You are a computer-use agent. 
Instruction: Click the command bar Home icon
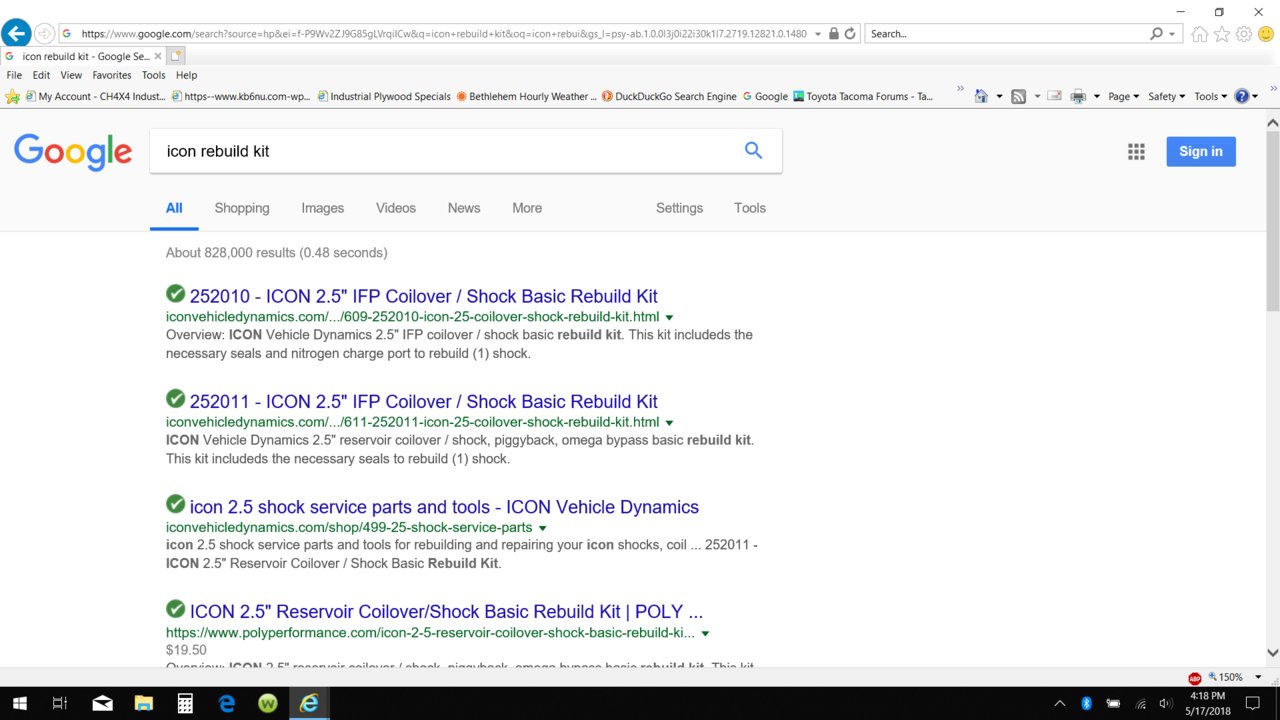981,96
